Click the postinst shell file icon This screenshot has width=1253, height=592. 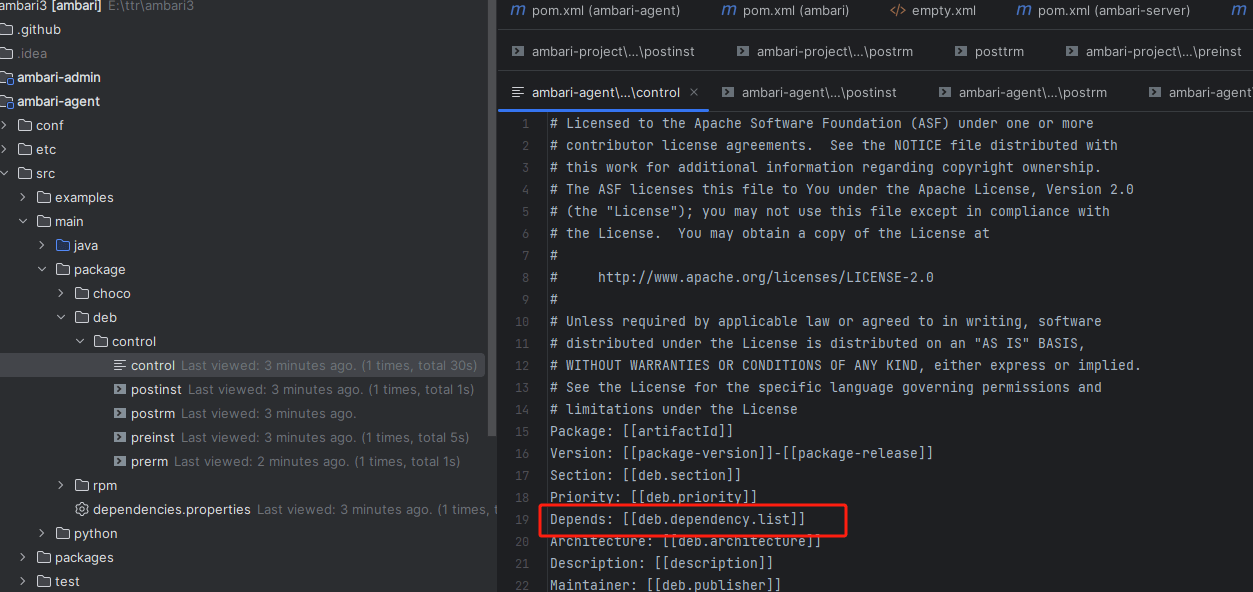(120, 389)
